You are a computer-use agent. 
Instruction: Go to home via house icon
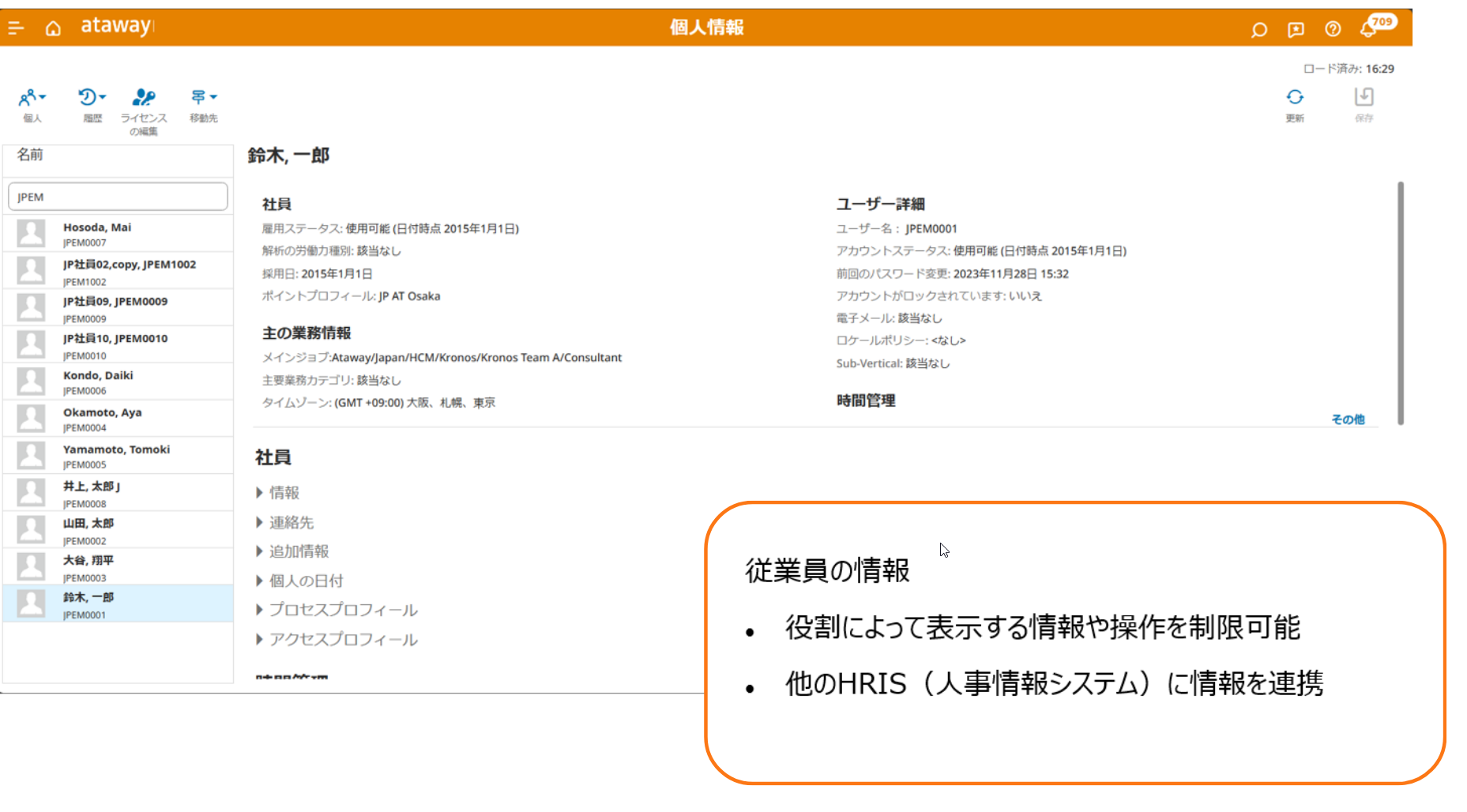coord(53,28)
